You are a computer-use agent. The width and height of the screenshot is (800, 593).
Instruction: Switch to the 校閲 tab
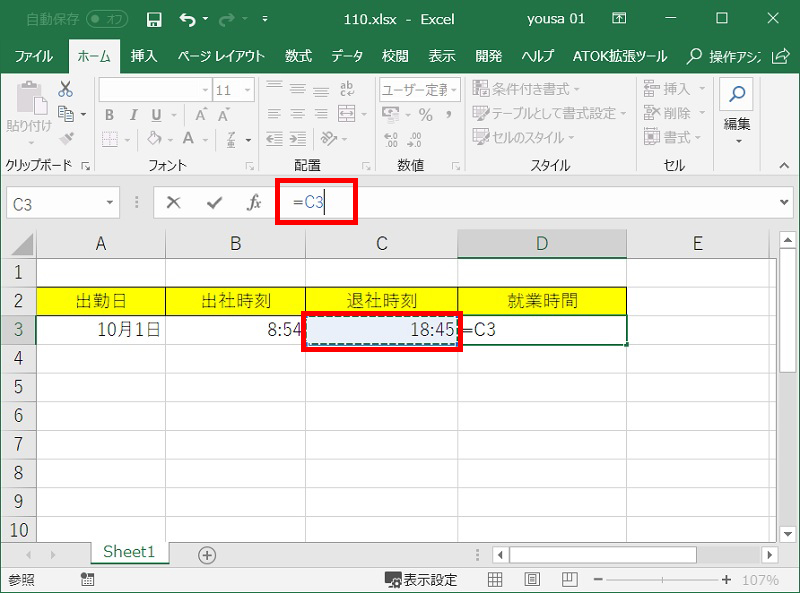tap(395, 56)
